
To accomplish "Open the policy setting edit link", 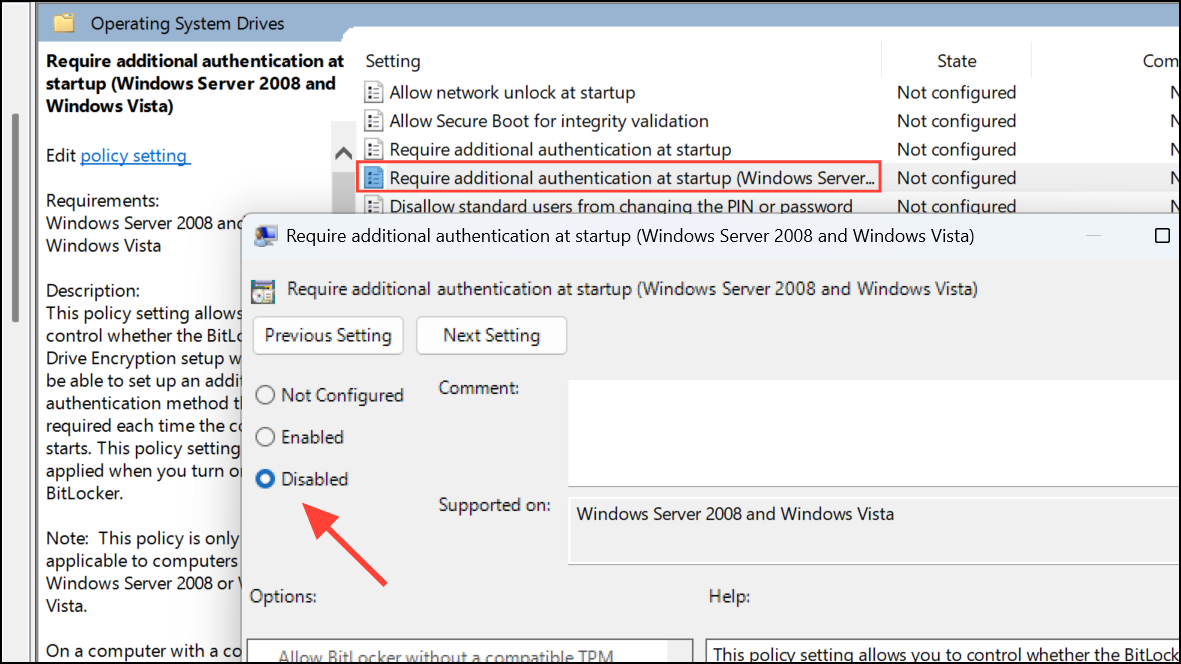I will [x=135, y=156].
